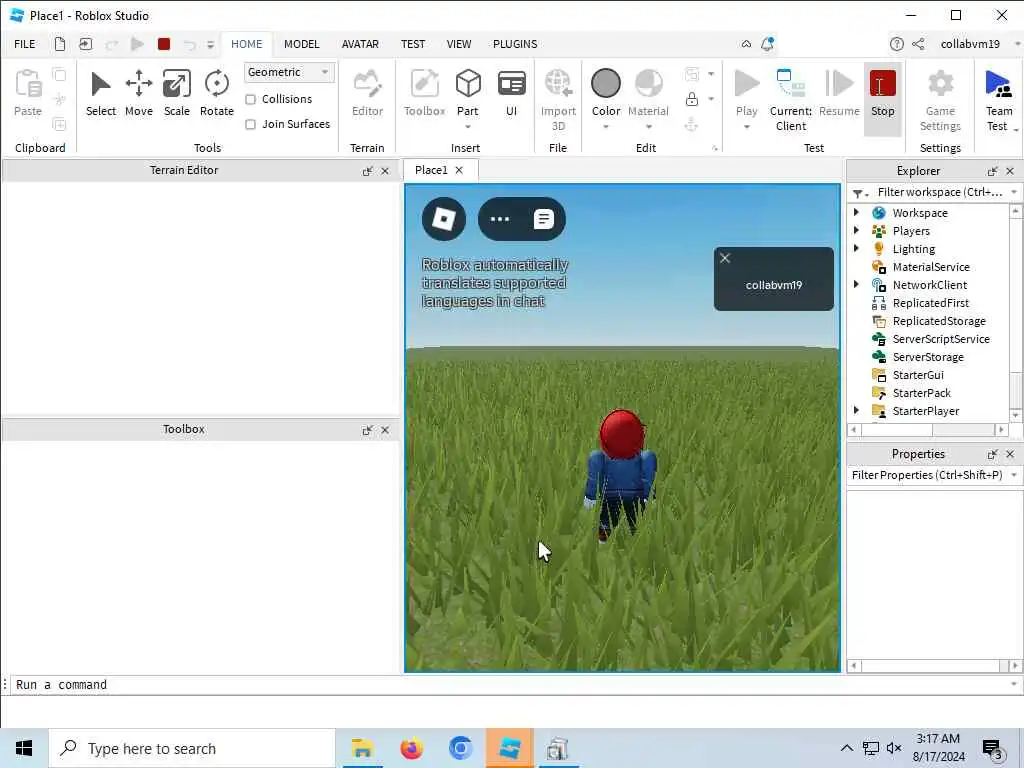
Task: Click the Paste clipboard icon
Action: coord(28,84)
